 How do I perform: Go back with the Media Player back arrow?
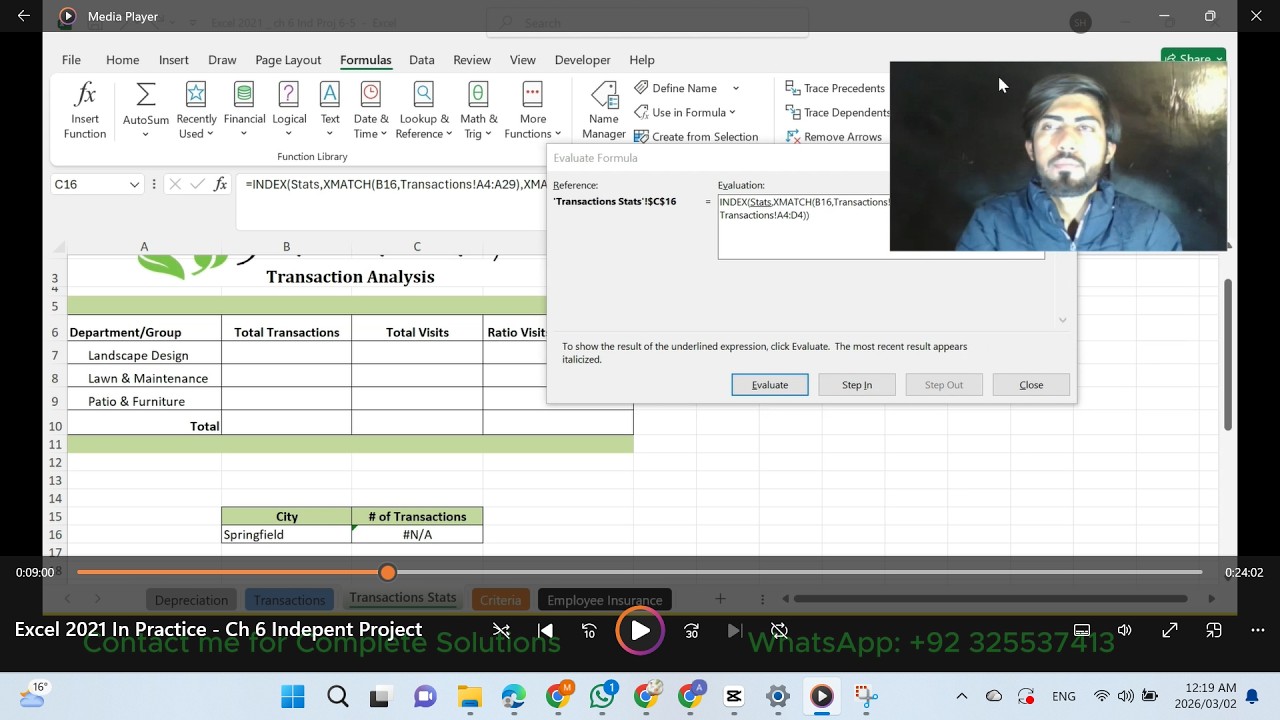click(24, 16)
